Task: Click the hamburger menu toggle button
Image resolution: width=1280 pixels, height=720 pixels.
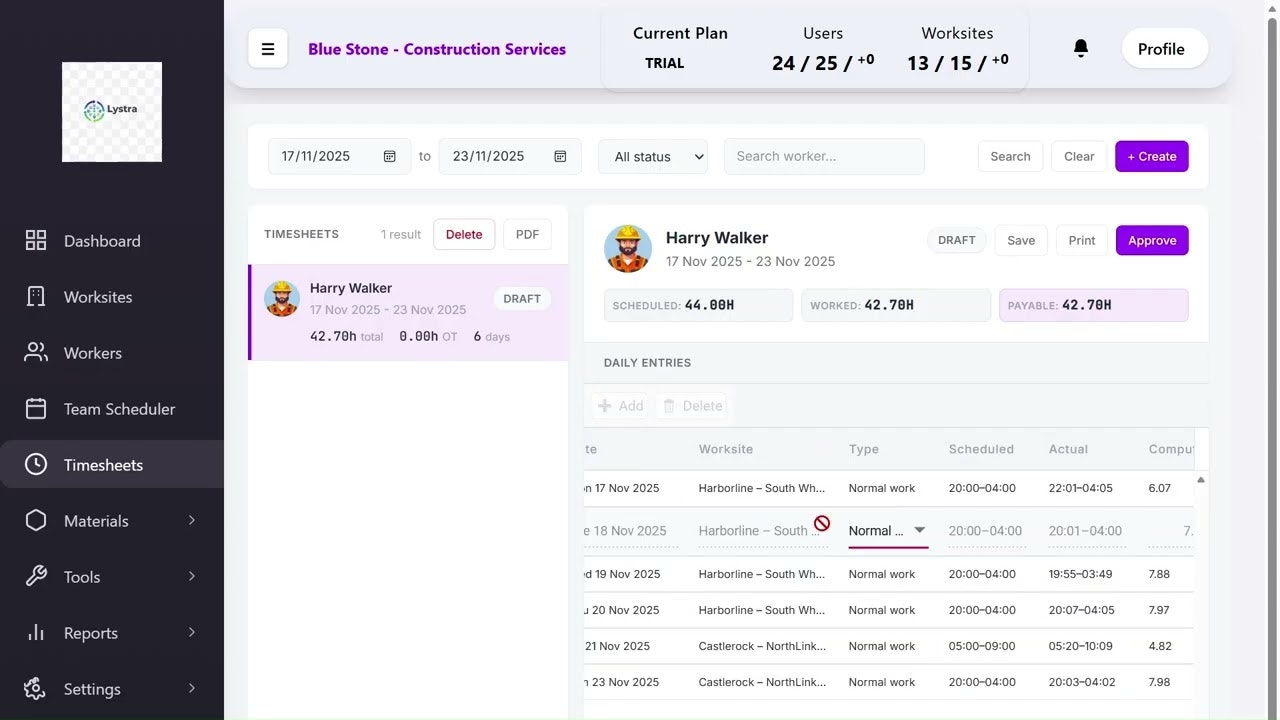Action: (268, 49)
